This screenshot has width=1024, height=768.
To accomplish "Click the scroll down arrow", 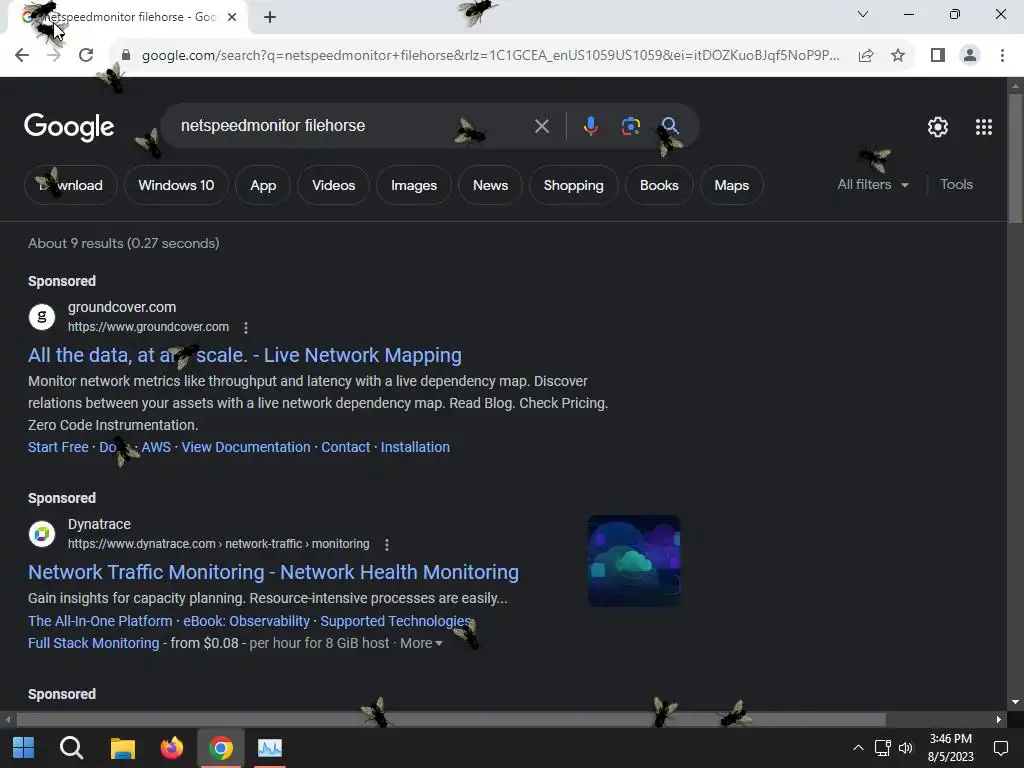I will pos(1015,703).
